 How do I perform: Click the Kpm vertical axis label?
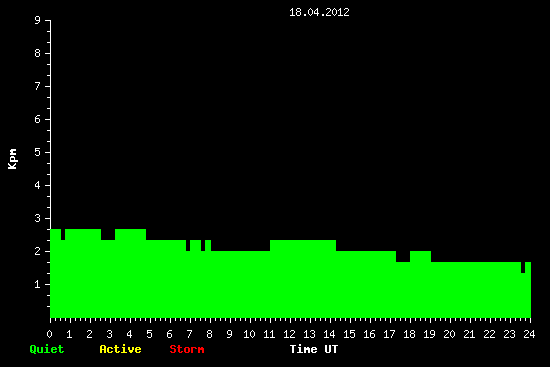(x=12, y=159)
